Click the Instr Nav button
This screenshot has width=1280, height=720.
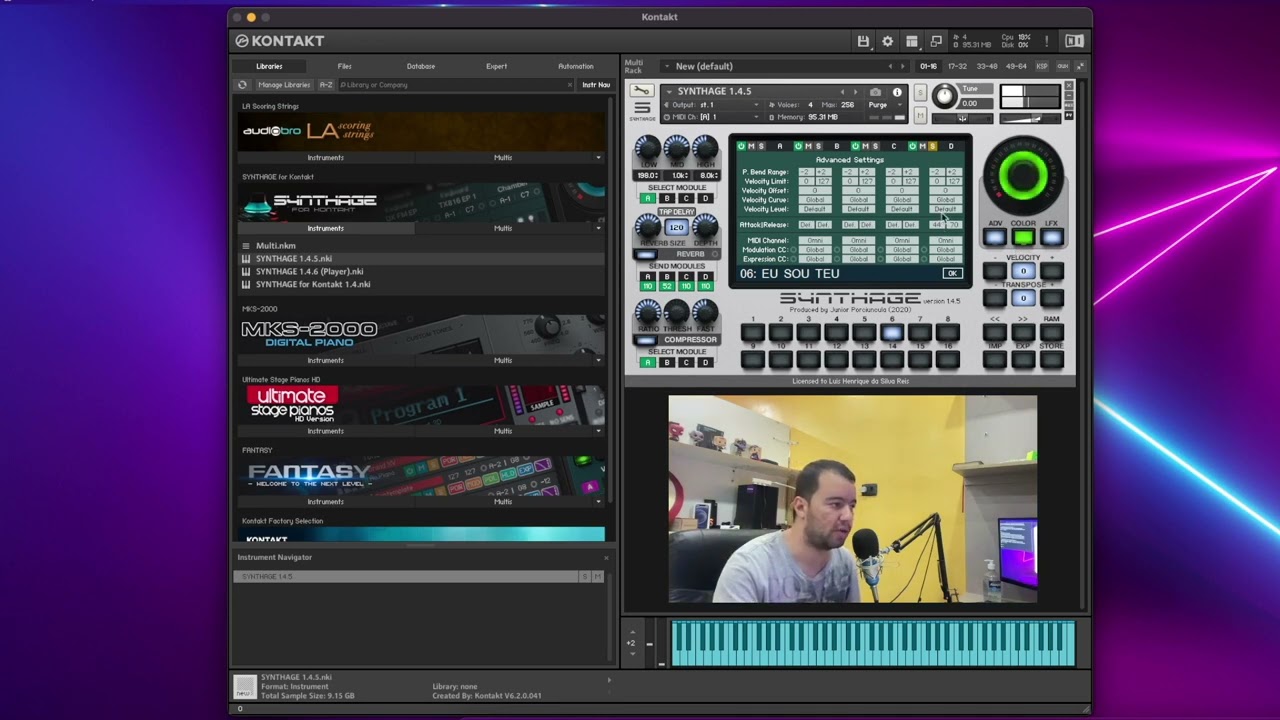[x=596, y=85]
